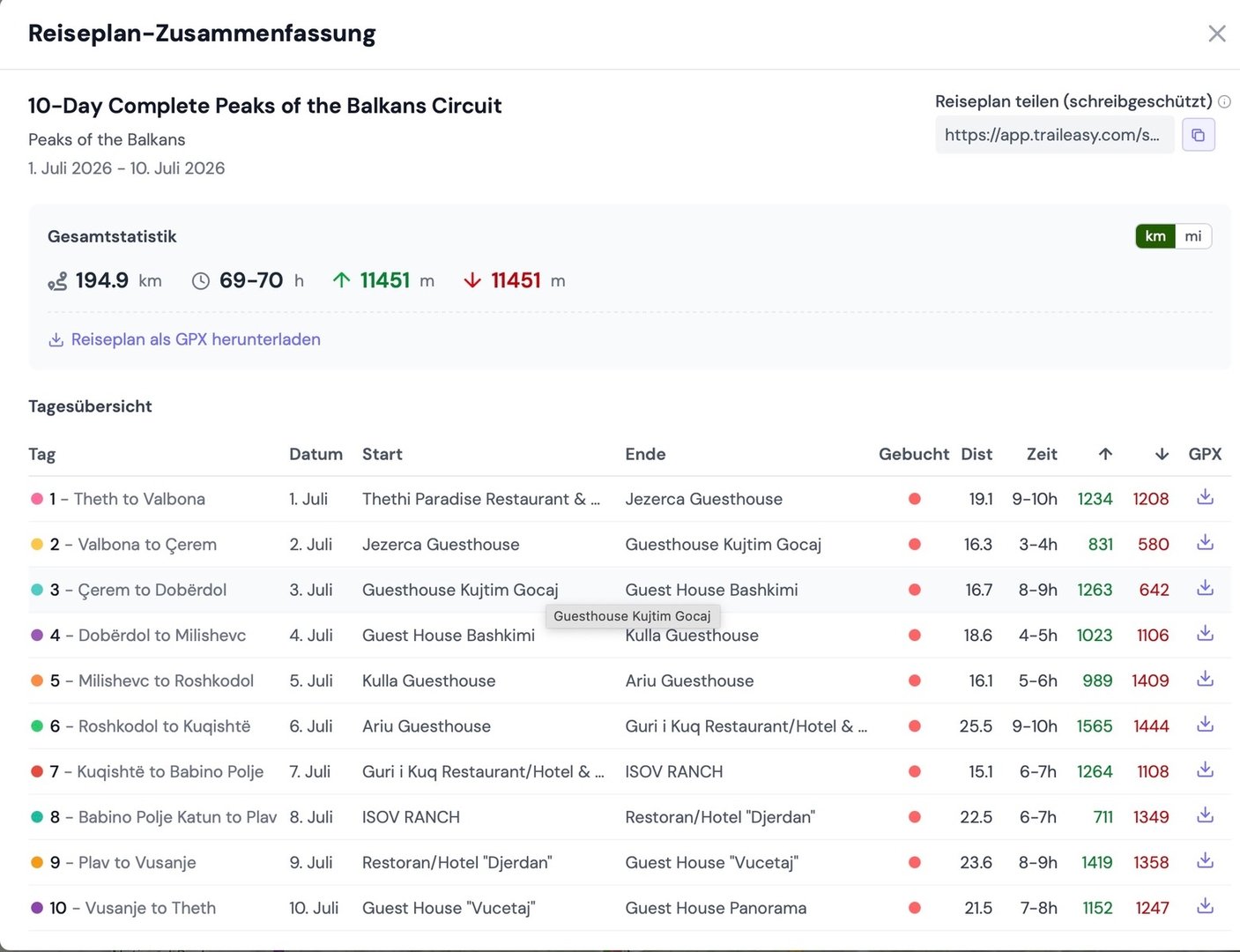1240x952 pixels.
Task: Click the 'Zeit' column header
Action: coord(1042,454)
